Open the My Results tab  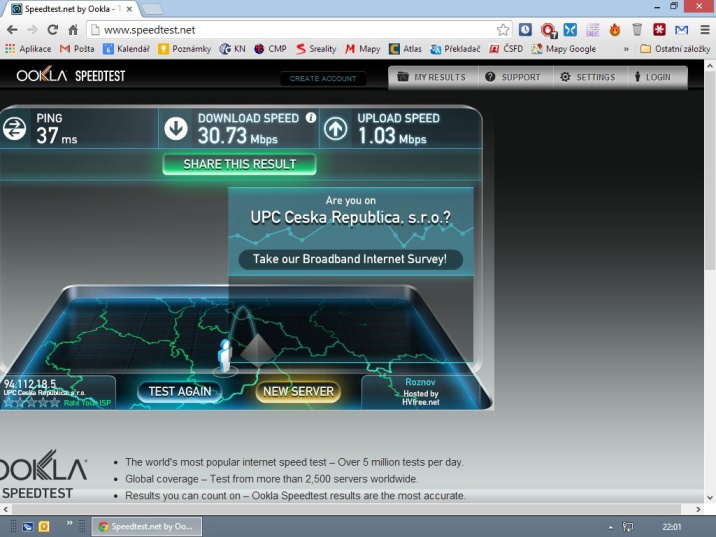(432, 77)
